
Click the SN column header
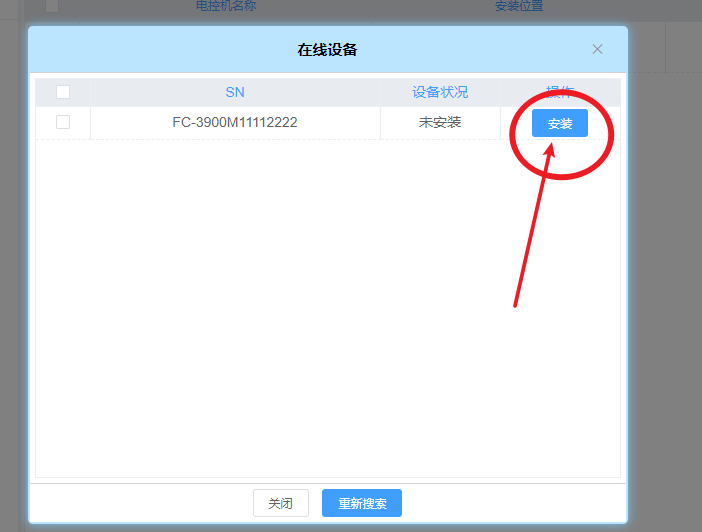235,92
